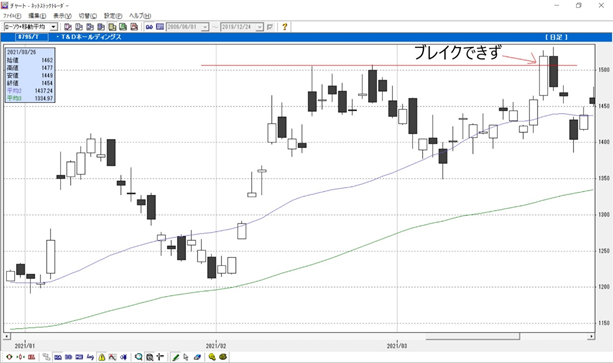Click the blue curved arrow icon
Screen dimensions: 613x363
[90, 357]
